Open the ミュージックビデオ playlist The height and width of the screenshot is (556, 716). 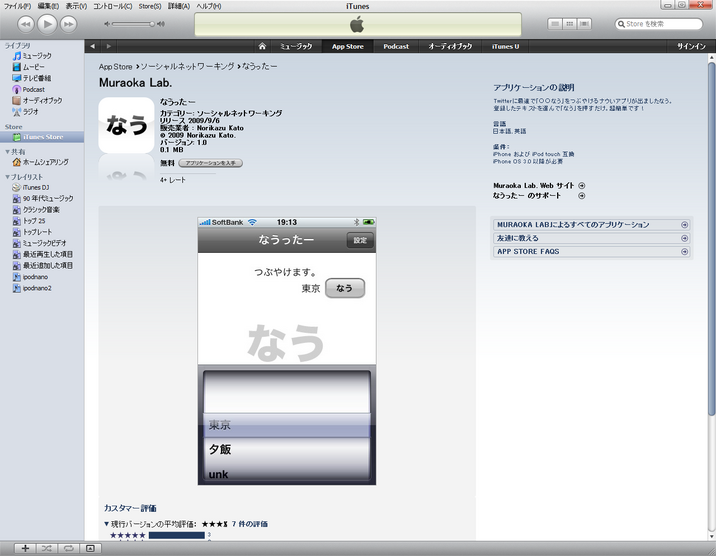39,243
